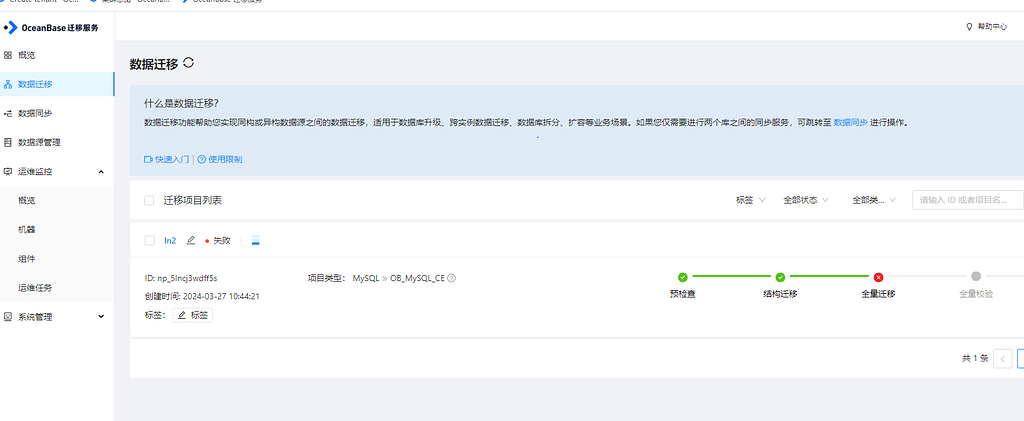Click the blue list icon beside 失败

tap(256, 240)
